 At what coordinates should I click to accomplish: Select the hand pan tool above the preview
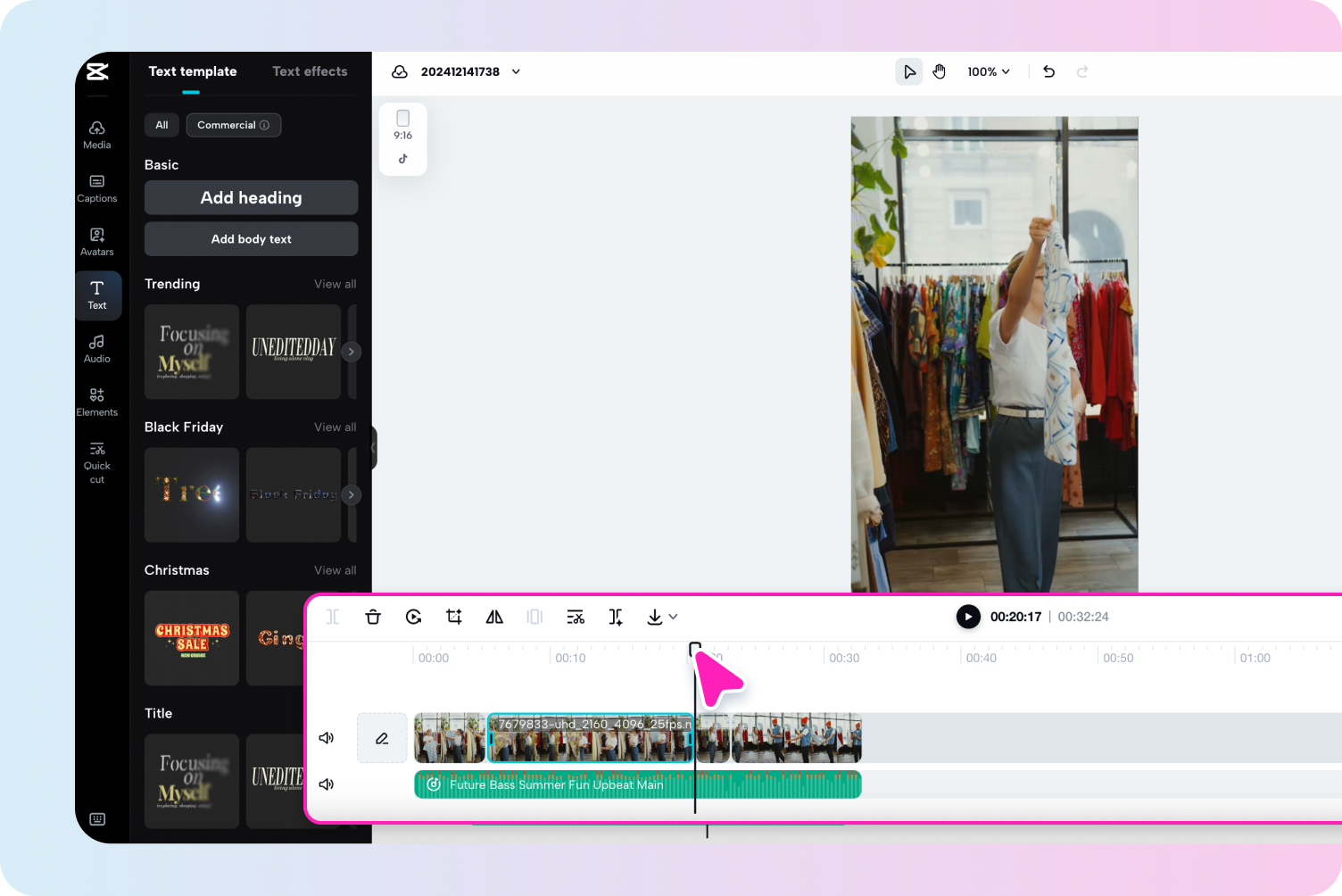(x=940, y=71)
